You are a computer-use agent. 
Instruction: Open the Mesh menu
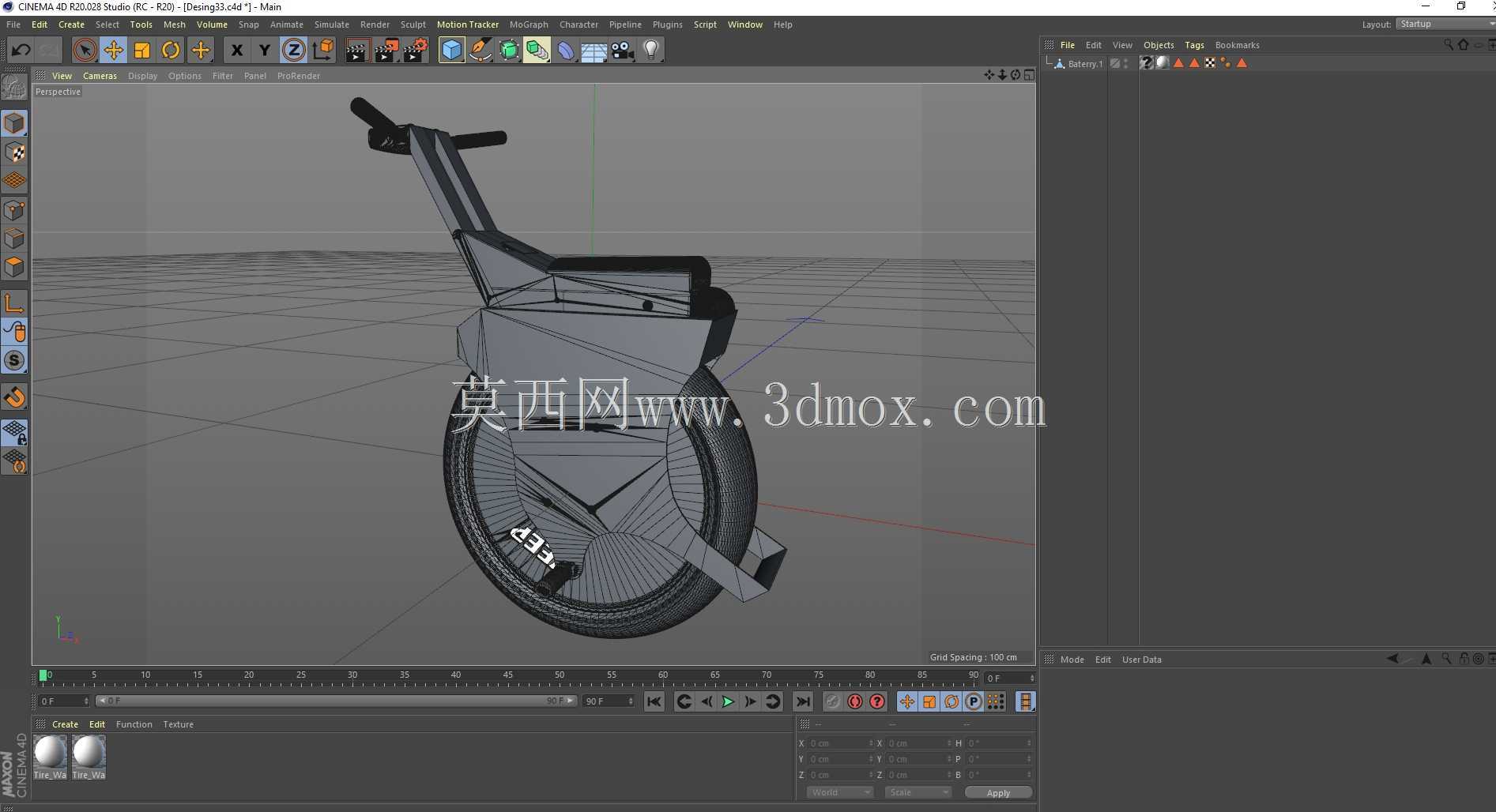click(x=174, y=24)
